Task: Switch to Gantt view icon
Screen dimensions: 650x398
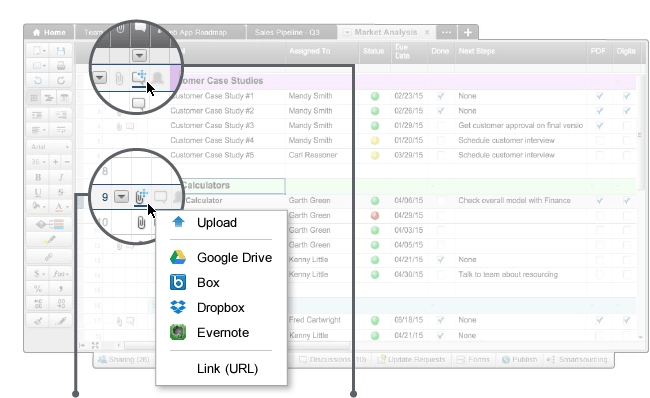Action: tap(49, 98)
